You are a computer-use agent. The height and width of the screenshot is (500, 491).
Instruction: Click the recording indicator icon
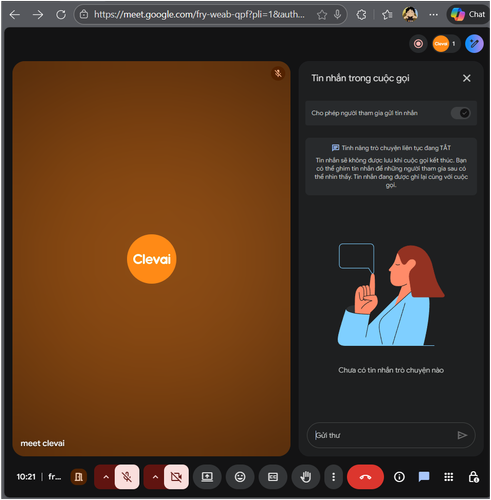click(418, 44)
